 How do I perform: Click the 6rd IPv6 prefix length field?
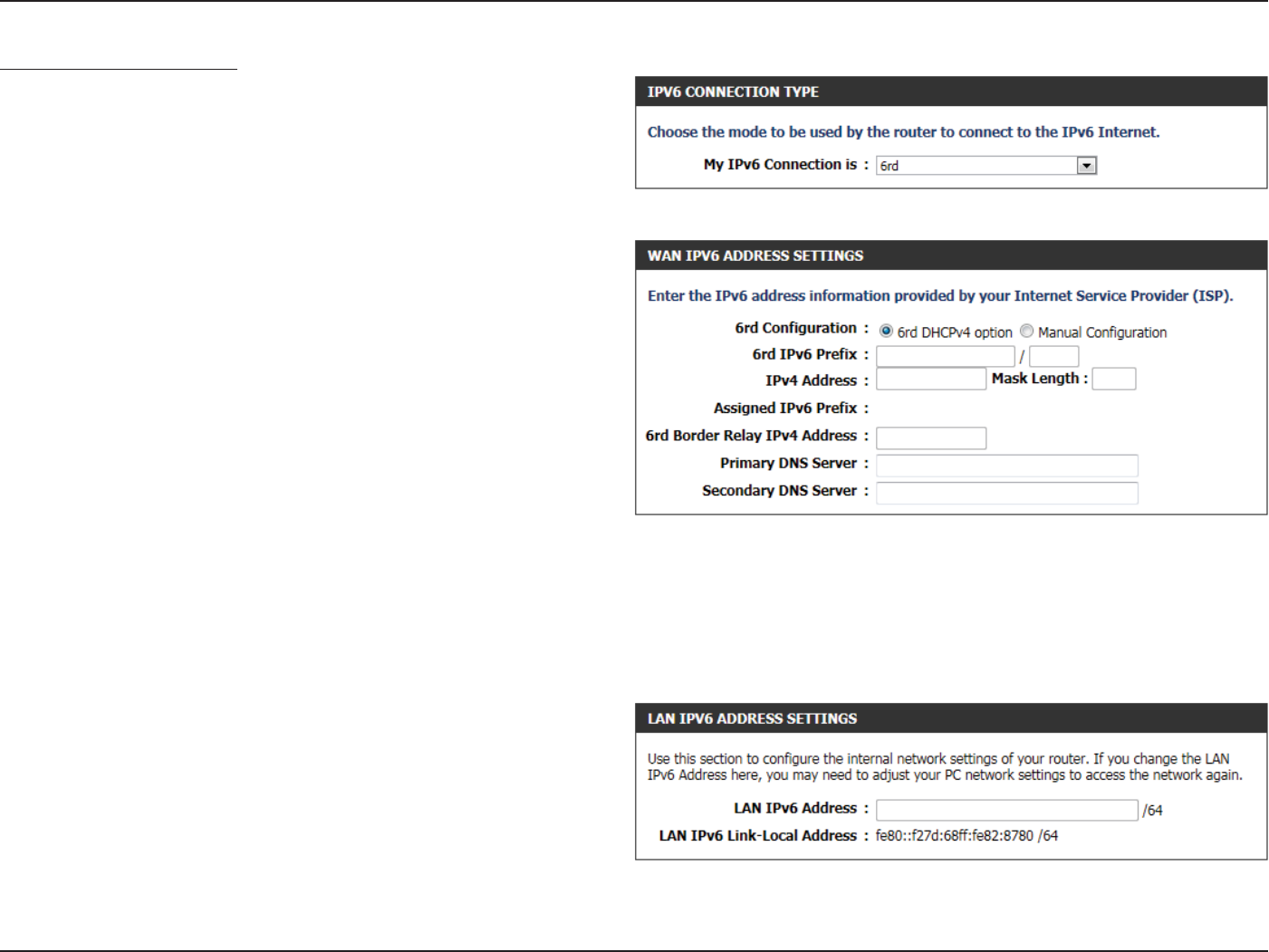[x=1054, y=356]
